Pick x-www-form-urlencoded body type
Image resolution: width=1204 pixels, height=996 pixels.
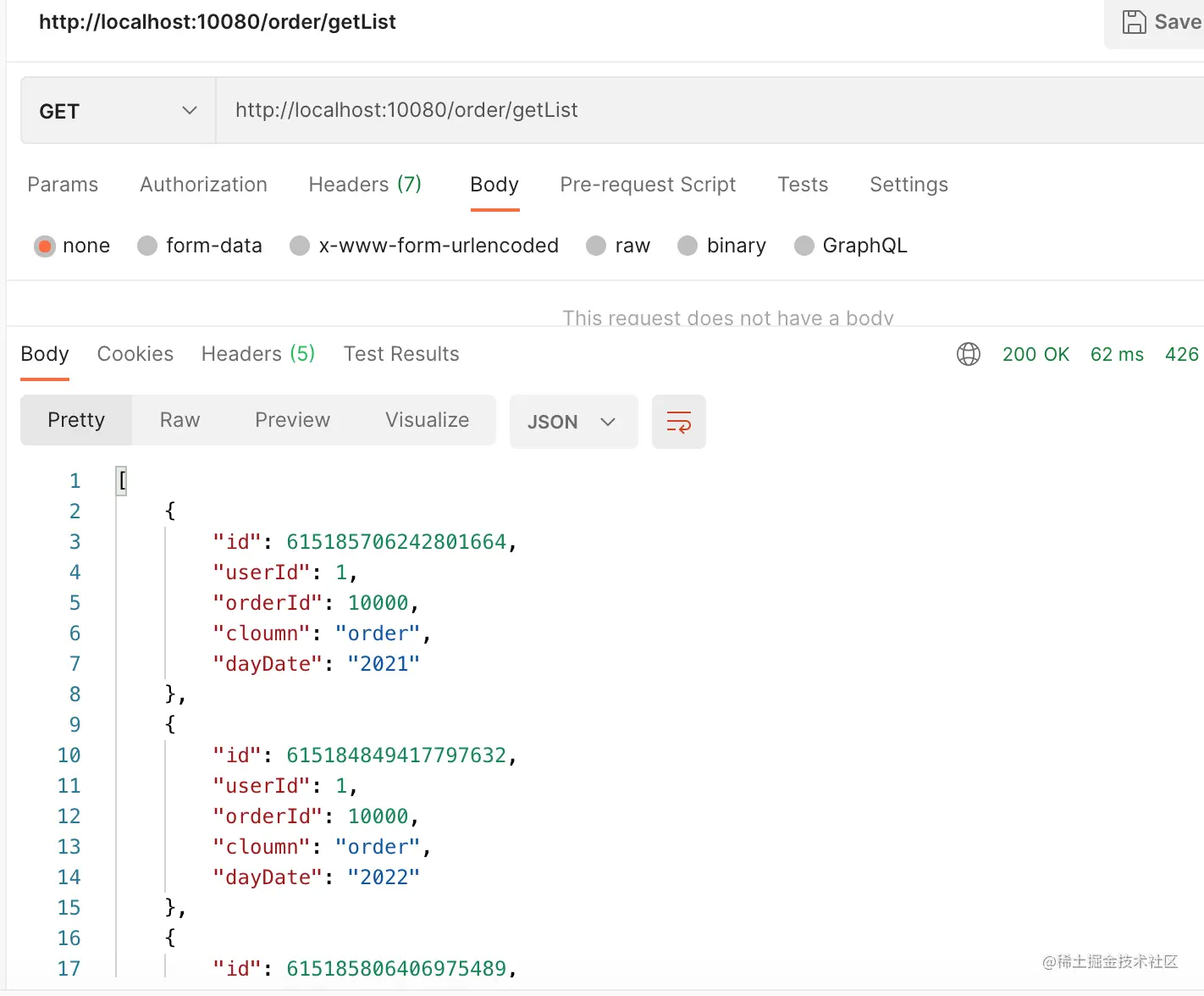pyautogui.click(x=300, y=246)
